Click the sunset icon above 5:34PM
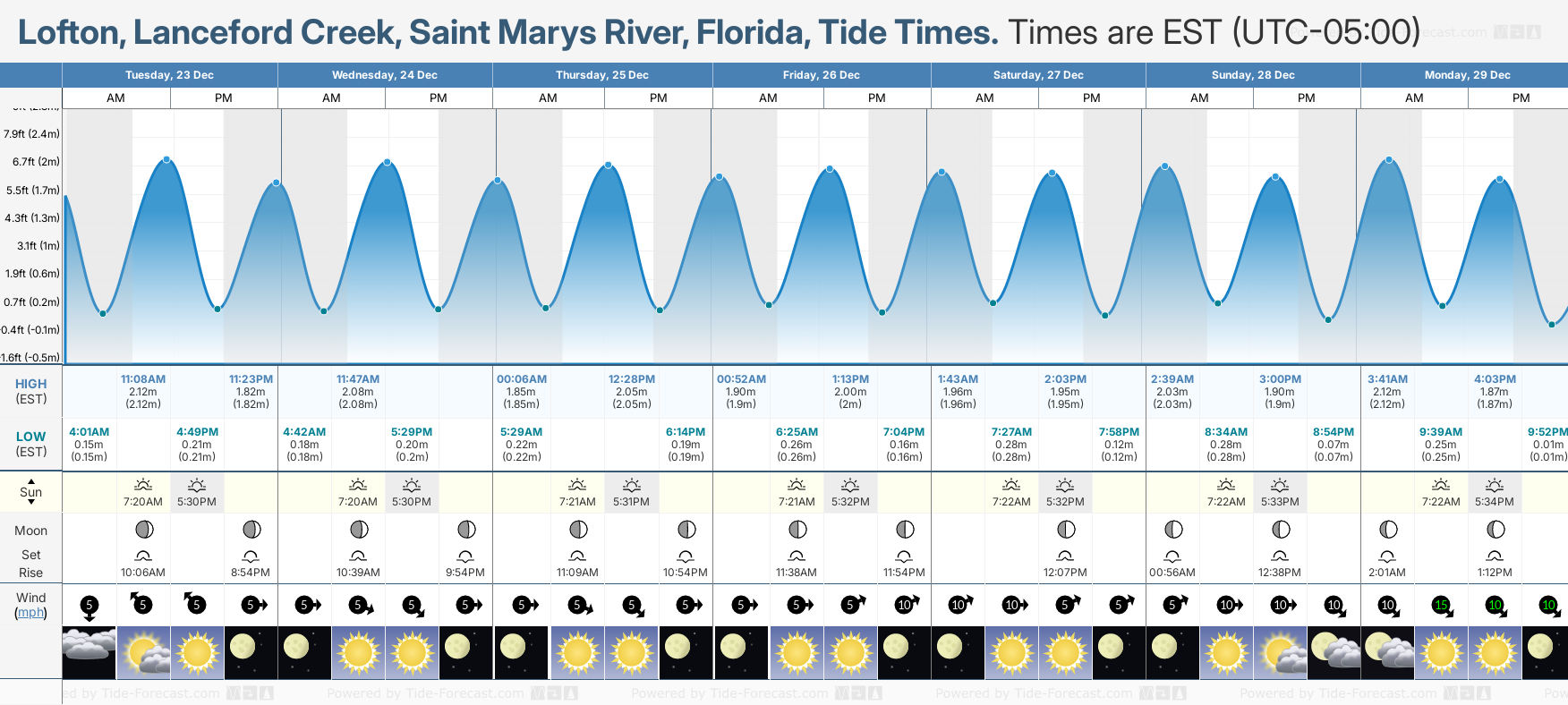The width and height of the screenshot is (1568, 705). coord(1495,485)
